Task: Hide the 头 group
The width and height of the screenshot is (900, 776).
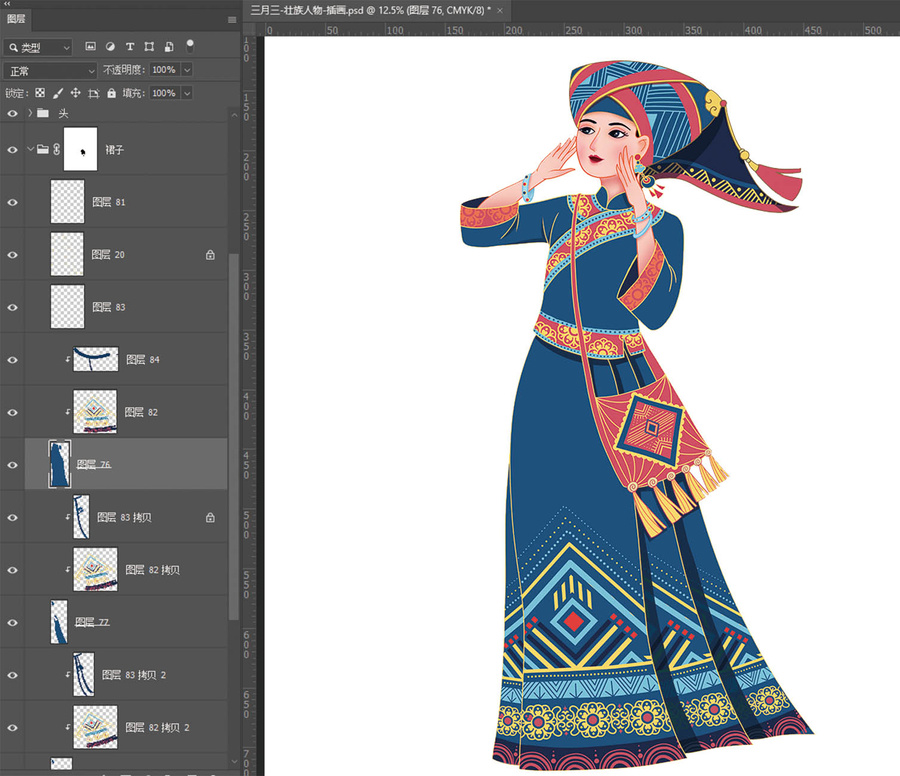Action: tap(12, 114)
